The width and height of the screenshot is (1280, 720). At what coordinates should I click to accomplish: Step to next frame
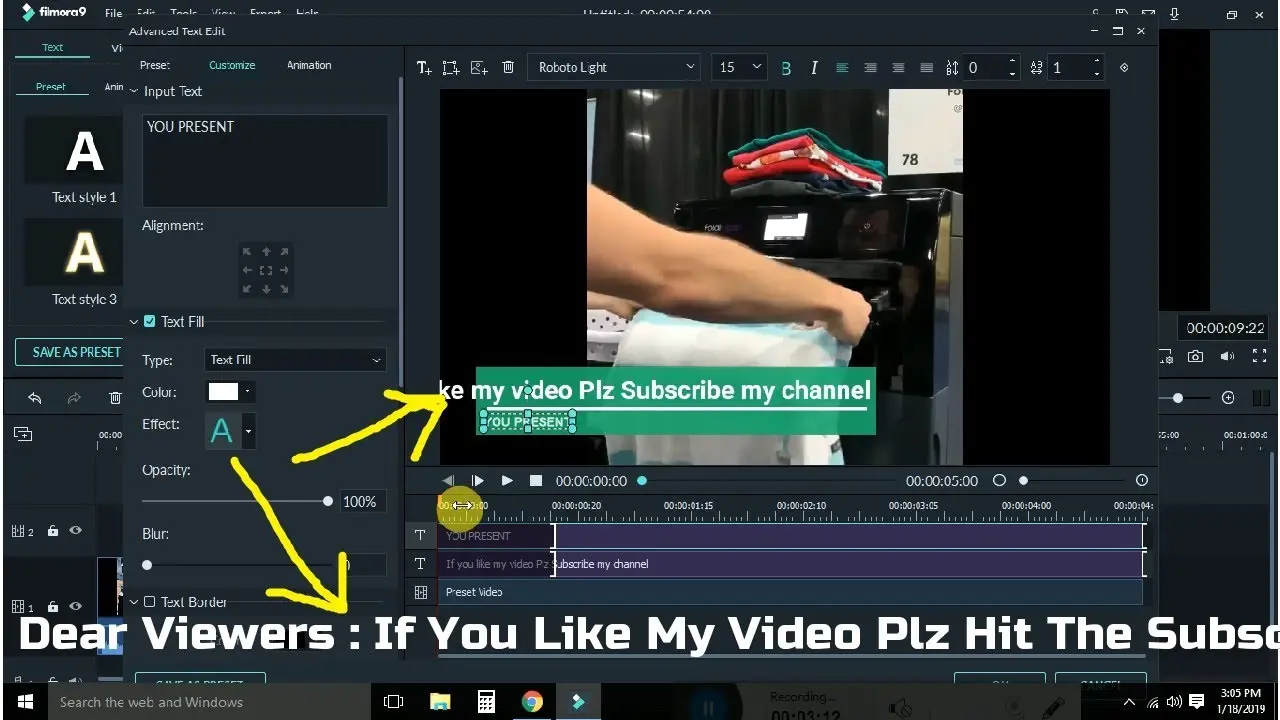pyautogui.click(x=477, y=481)
